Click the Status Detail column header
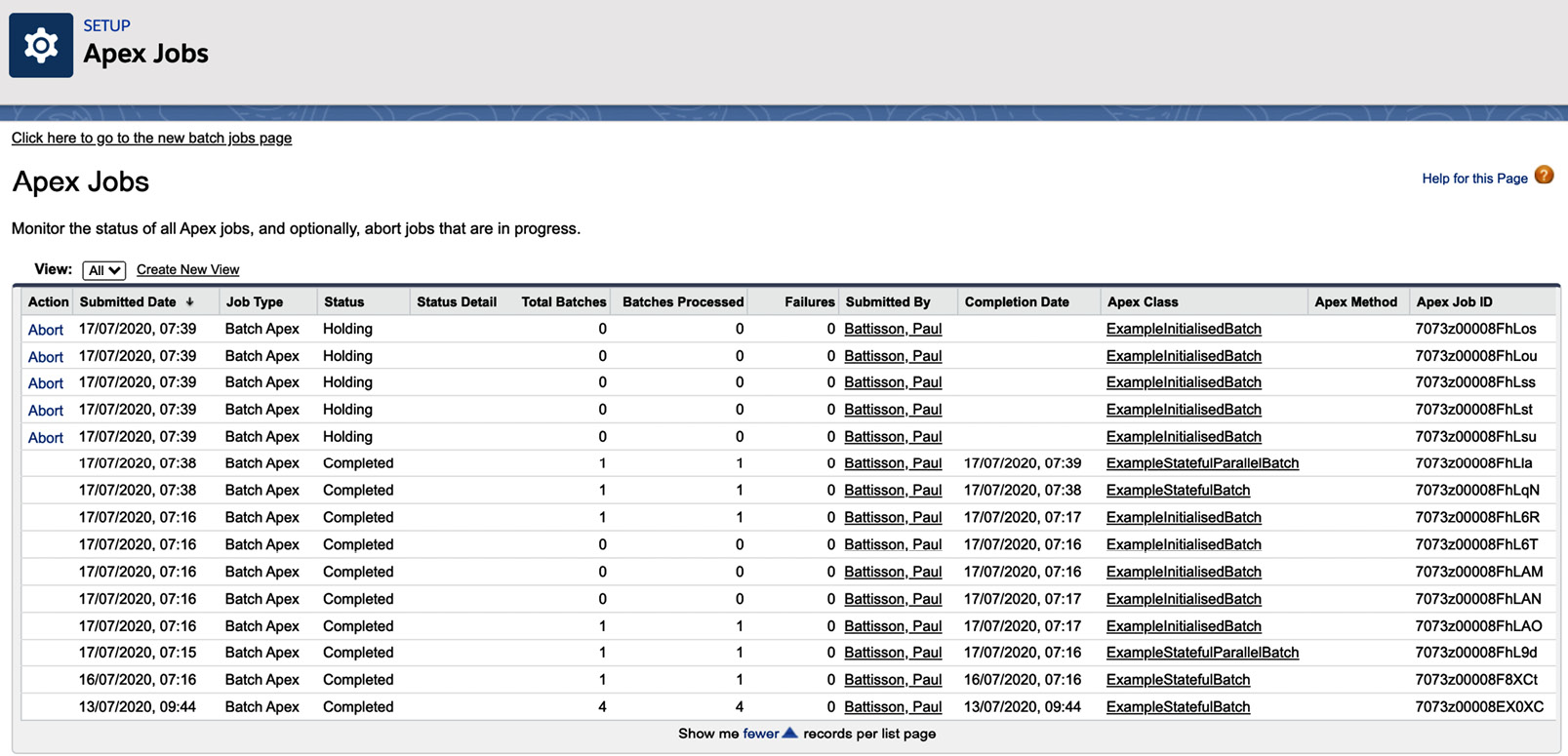Image resolution: width=1568 pixels, height=756 pixels. pyautogui.click(x=457, y=302)
